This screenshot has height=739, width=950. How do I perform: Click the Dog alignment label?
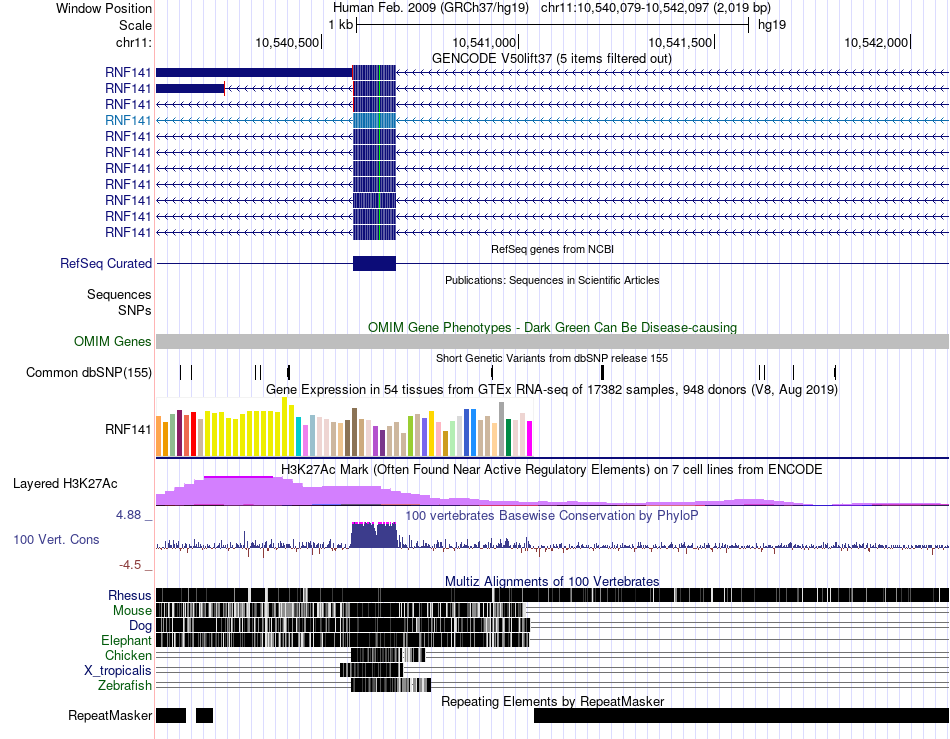pos(140,626)
